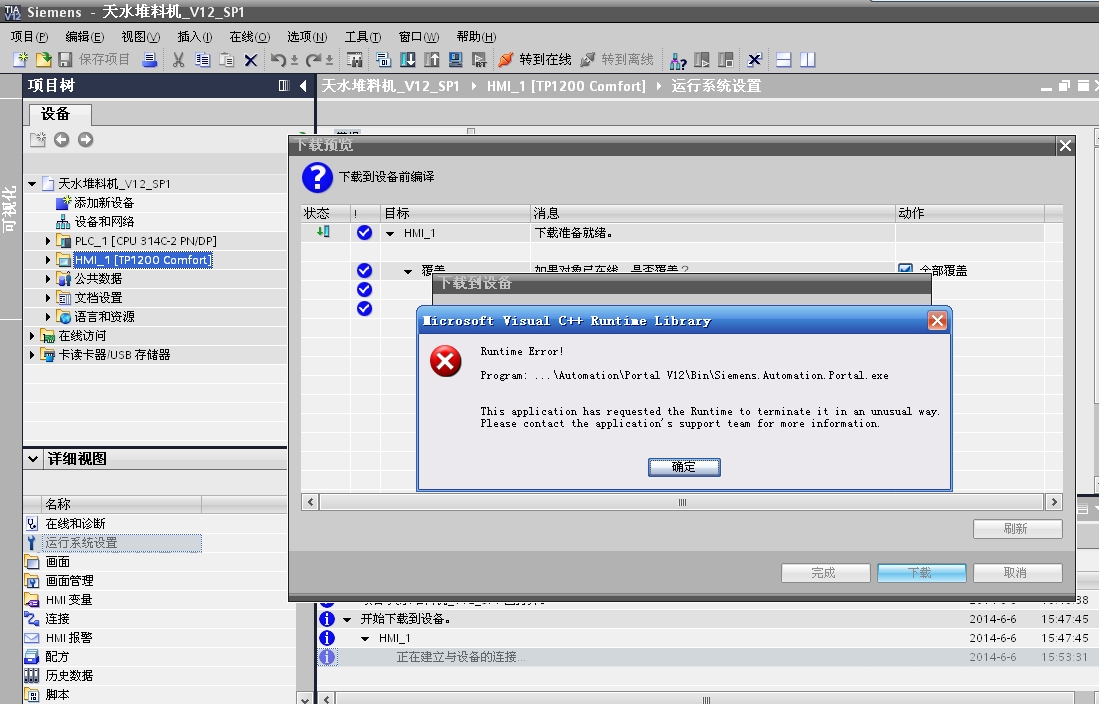The width and height of the screenshot is (1099, 704).
Task: Click left scroll arrow in download preview
Action: [310, 502]
